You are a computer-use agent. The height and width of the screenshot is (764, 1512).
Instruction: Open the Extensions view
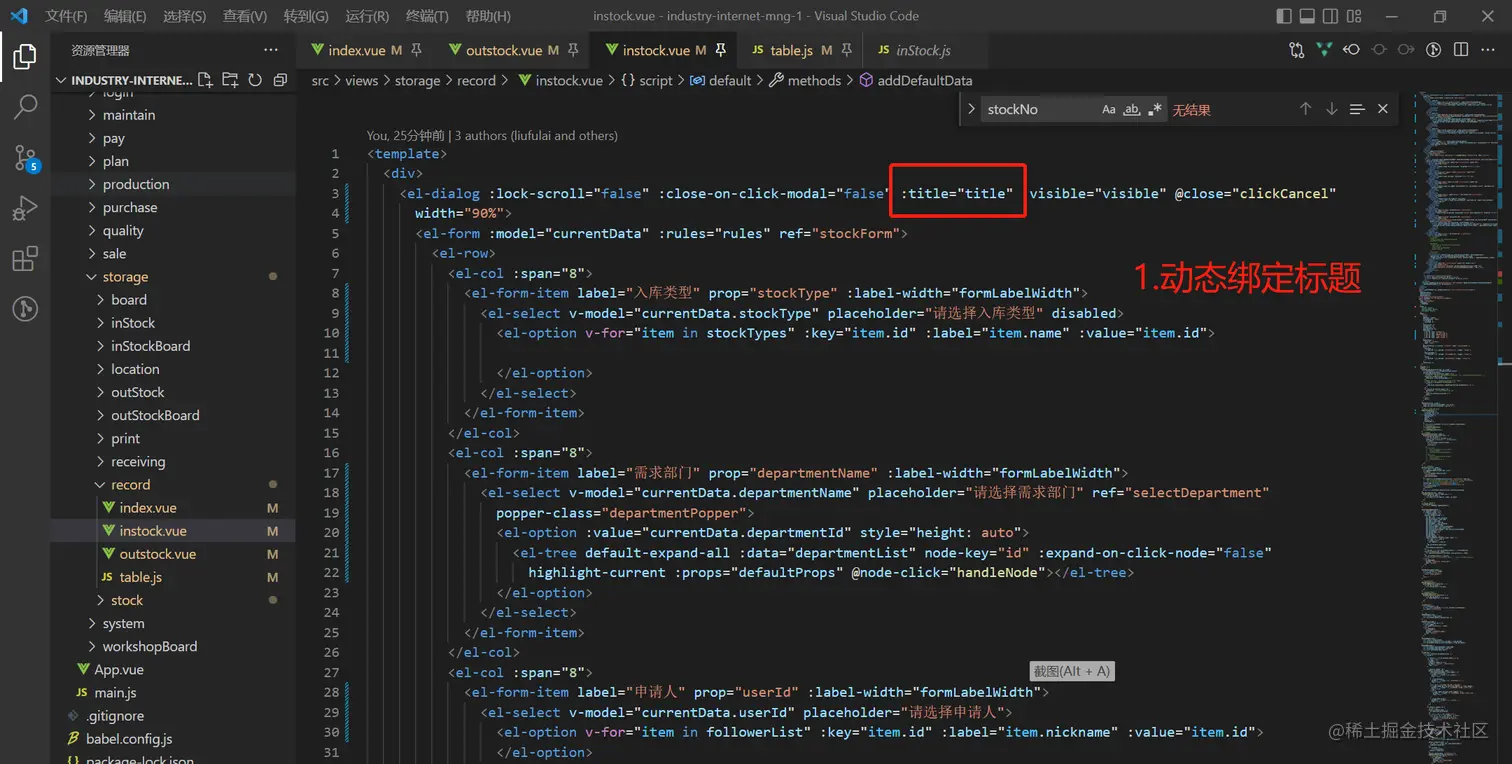tap(25, 259)
